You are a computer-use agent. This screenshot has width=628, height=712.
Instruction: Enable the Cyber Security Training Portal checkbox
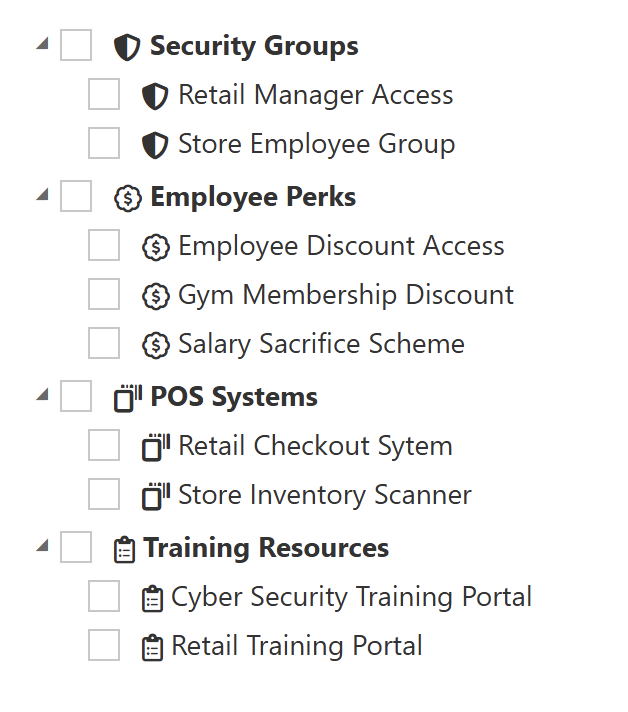coord(104,597)
